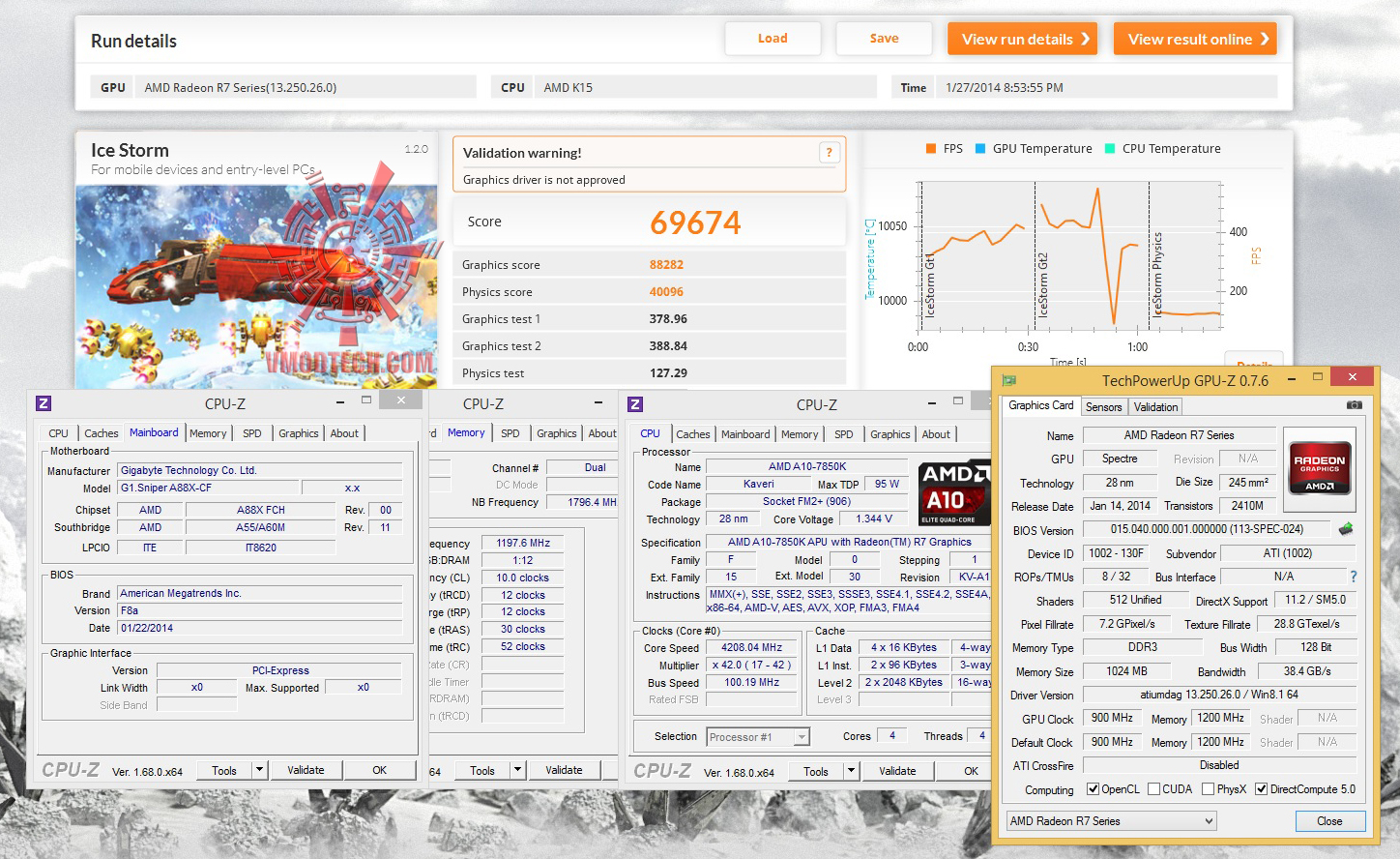Click the Save button in Run details

884,39
